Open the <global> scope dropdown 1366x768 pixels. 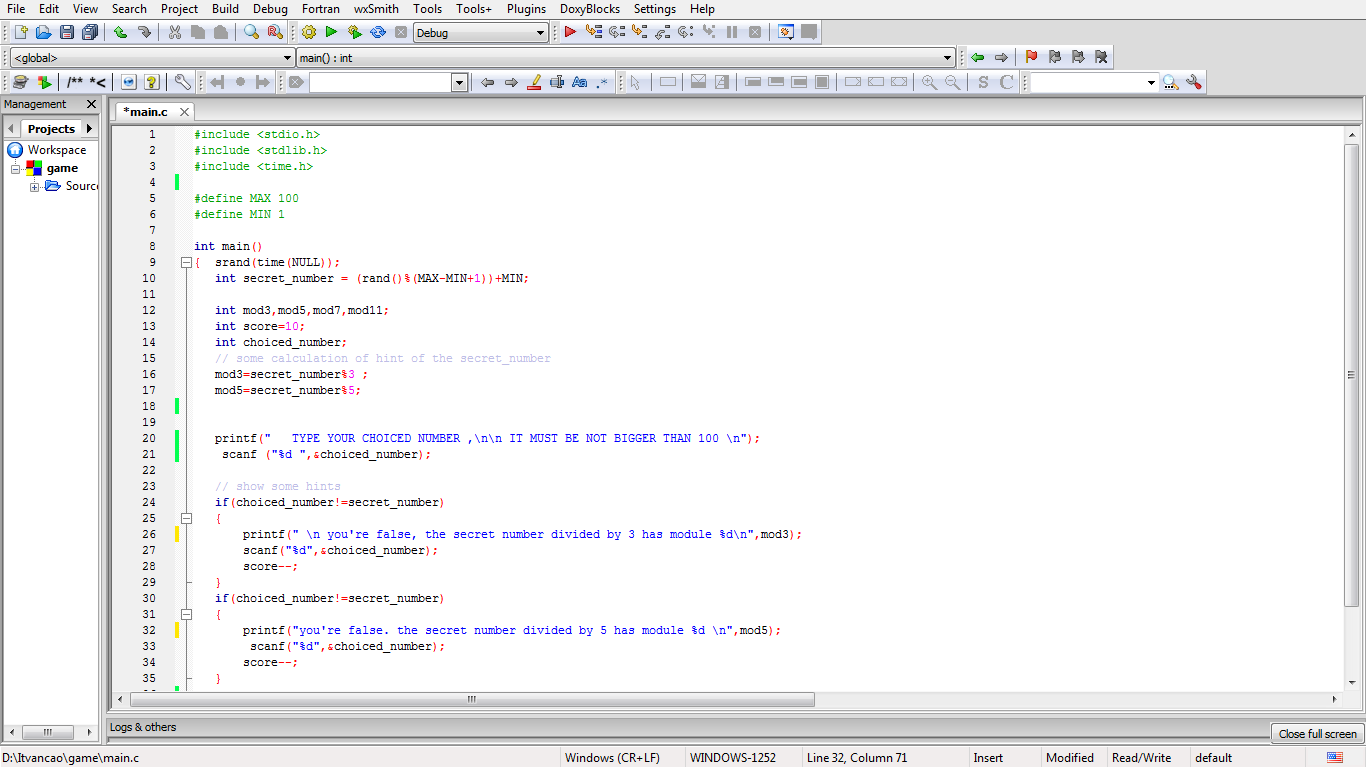[x=288, y=58]
